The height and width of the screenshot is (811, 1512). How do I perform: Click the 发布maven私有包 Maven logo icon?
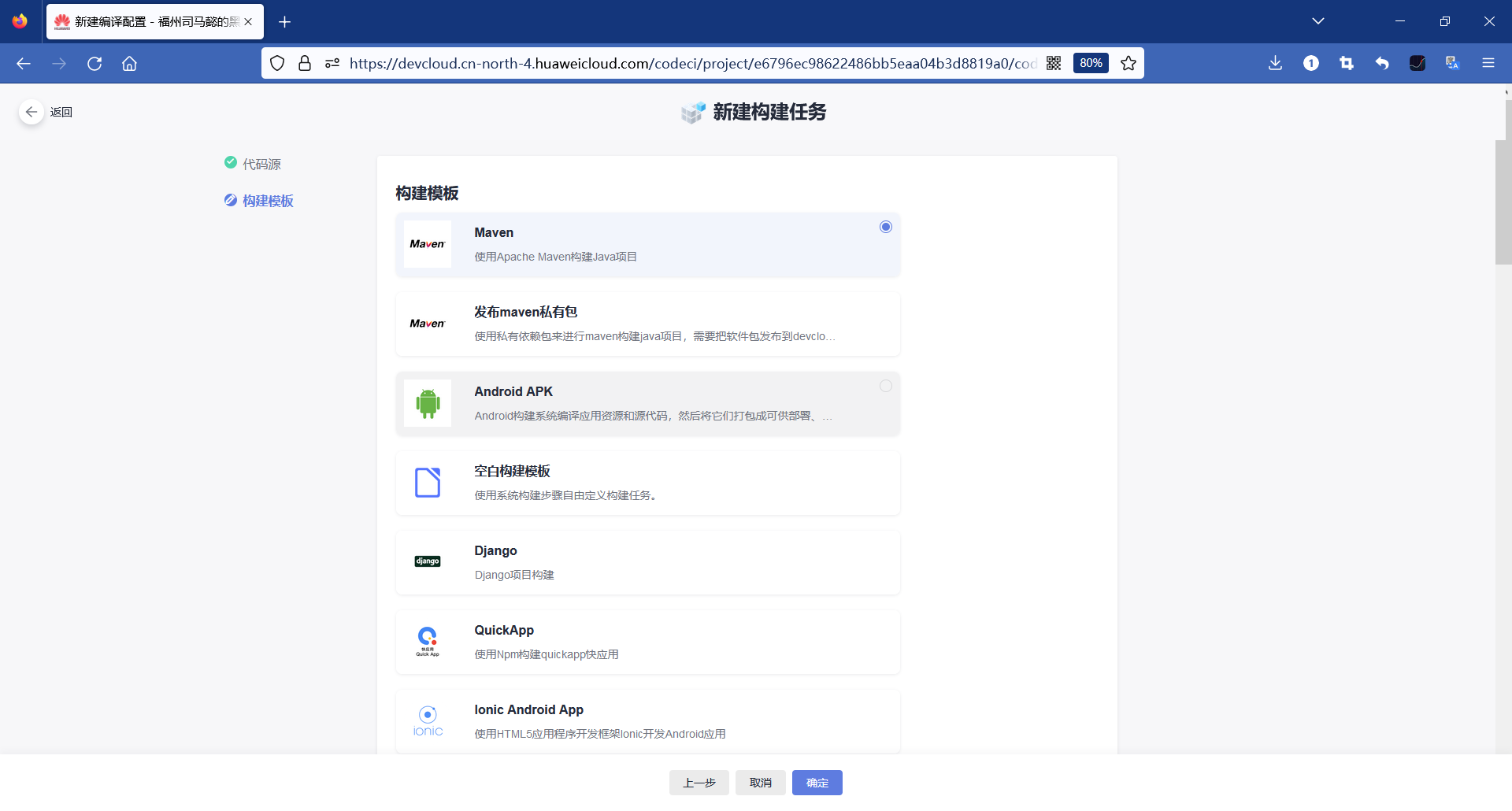[428, 324]
